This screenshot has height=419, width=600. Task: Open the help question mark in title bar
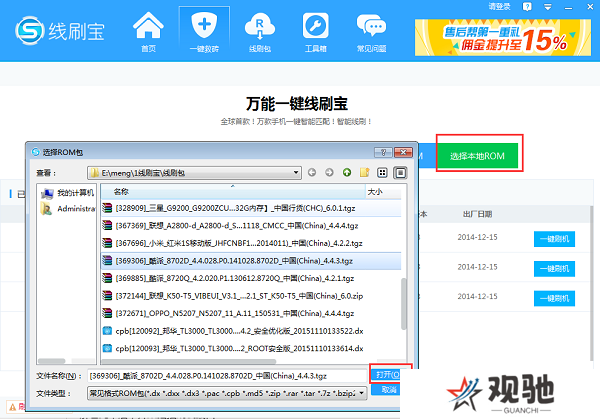coord(527,7)
